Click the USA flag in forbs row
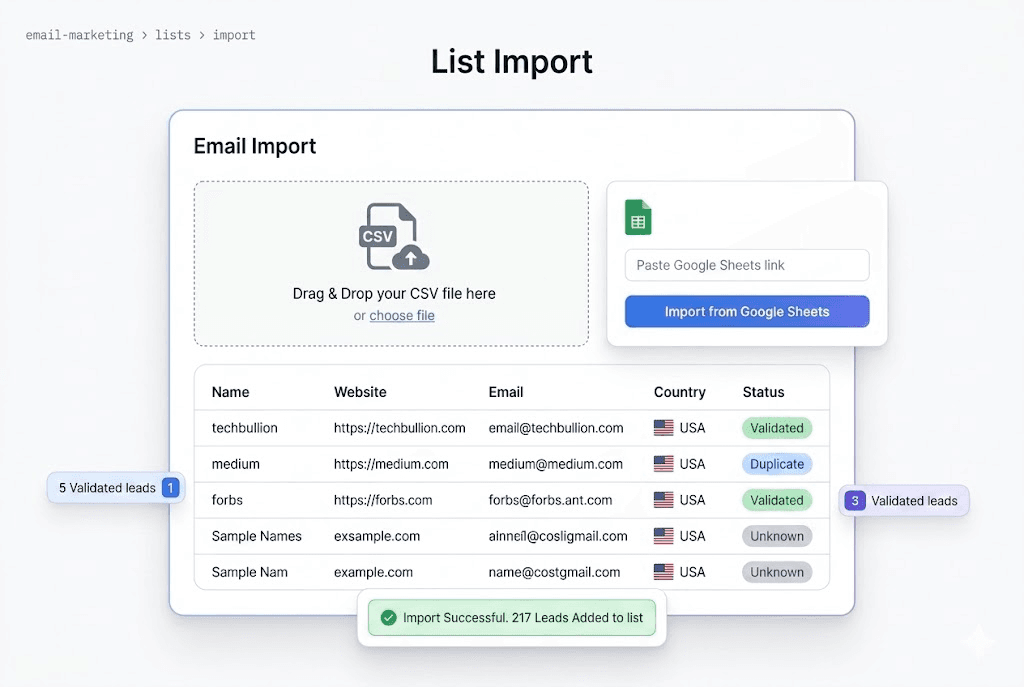The image size is (1024, 687). click(x=664, y=500)
